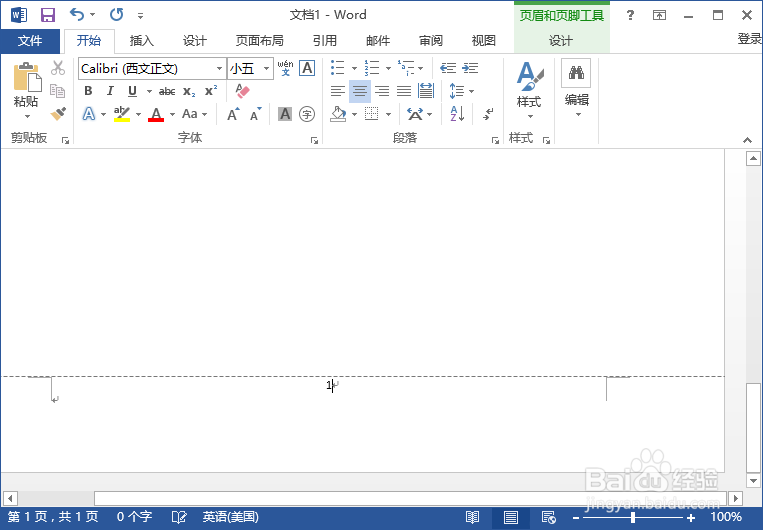Switch to the 审阅 tab
Screen dimensions: 763x530
pyautogui.click(x=431, y=41)
